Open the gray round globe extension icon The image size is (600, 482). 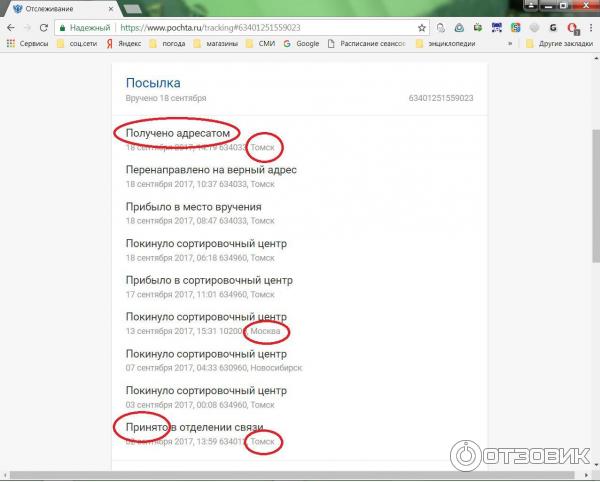pyautogui.click(x=534, y=28)
